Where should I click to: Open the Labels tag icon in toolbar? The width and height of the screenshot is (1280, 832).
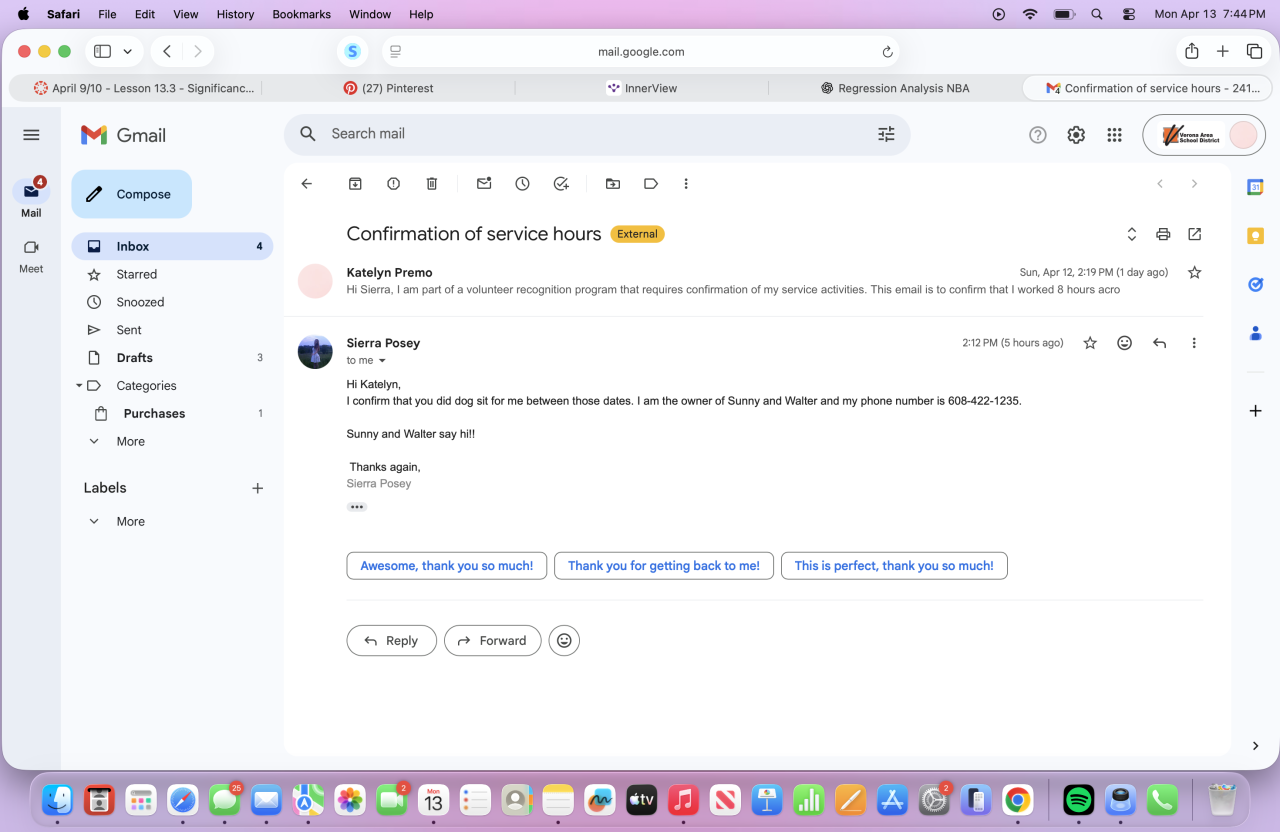tap(651, 184)
